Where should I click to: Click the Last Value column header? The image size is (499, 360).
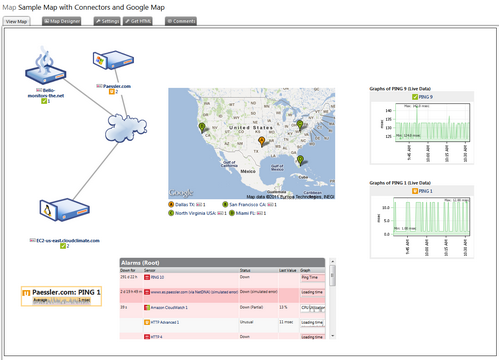tap(288, 270)
